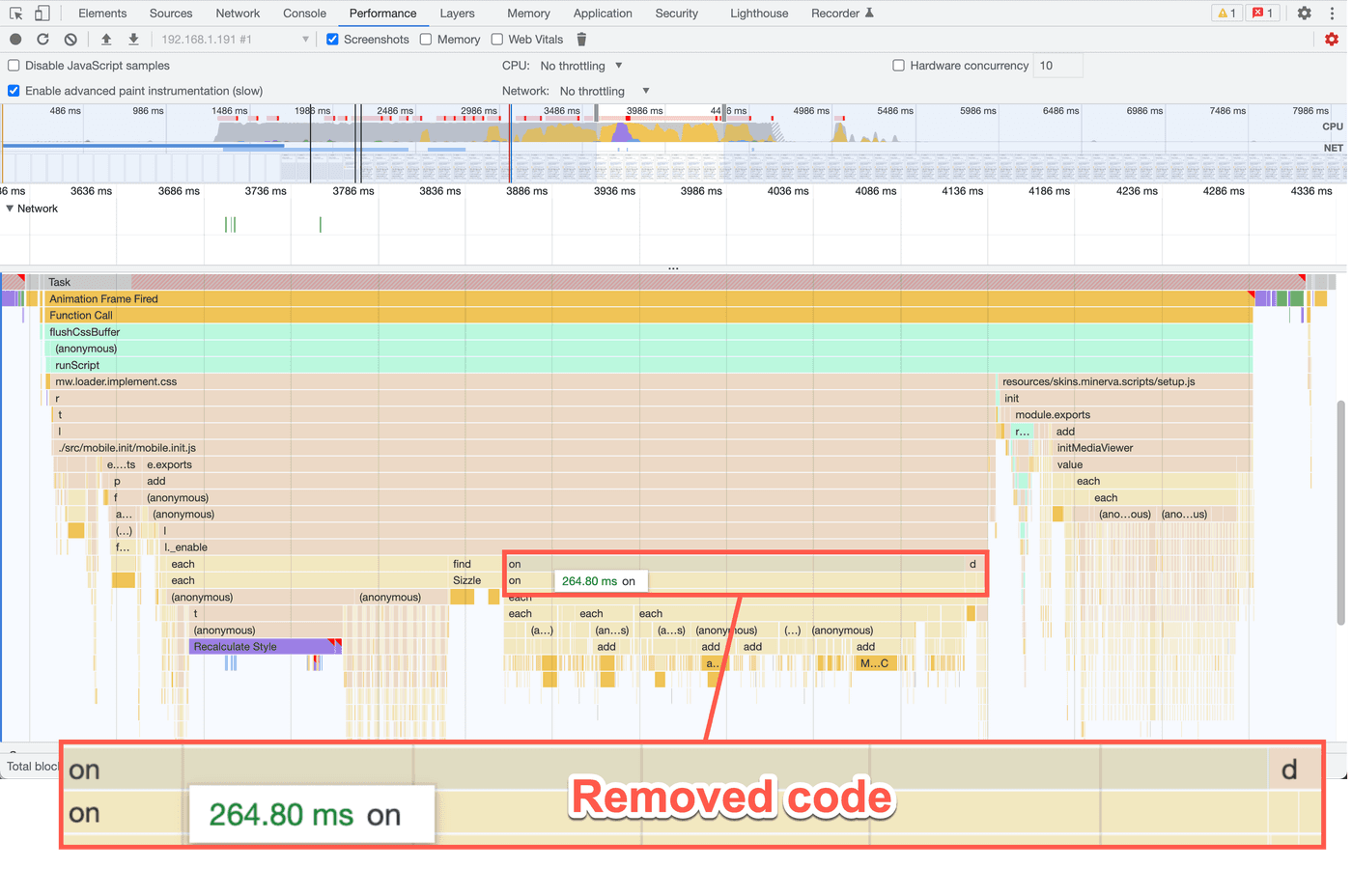Click the trash can collect garbage icon
Image resolution: width=1352 pixels, height=896 pixels.
[x=581, y=40]
